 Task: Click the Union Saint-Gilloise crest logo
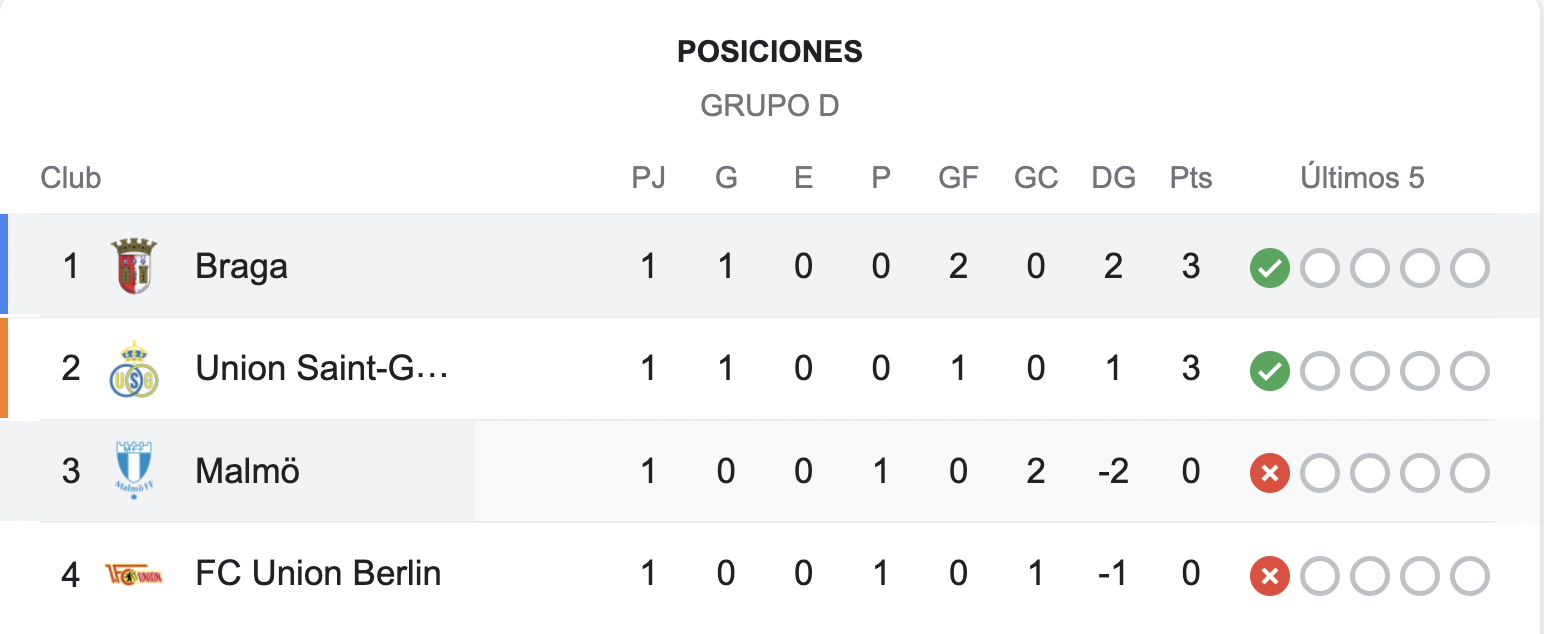pos(134,369)
